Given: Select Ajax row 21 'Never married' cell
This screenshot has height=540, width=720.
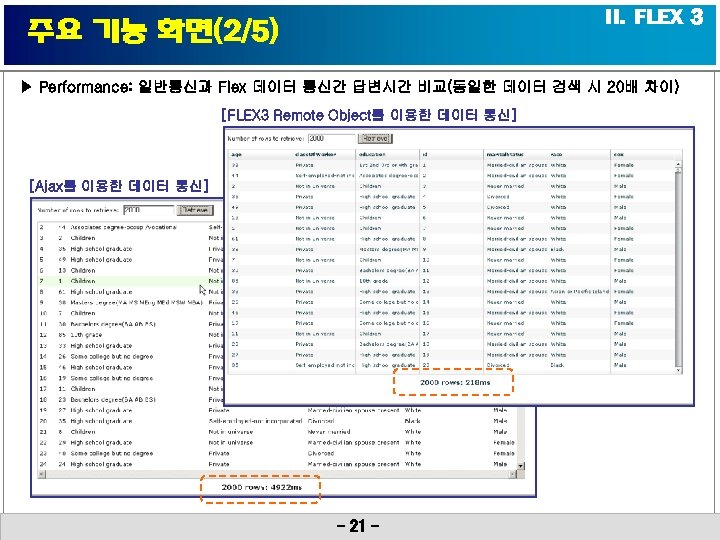Looking at the screenshot, I should tap(329, 432).
